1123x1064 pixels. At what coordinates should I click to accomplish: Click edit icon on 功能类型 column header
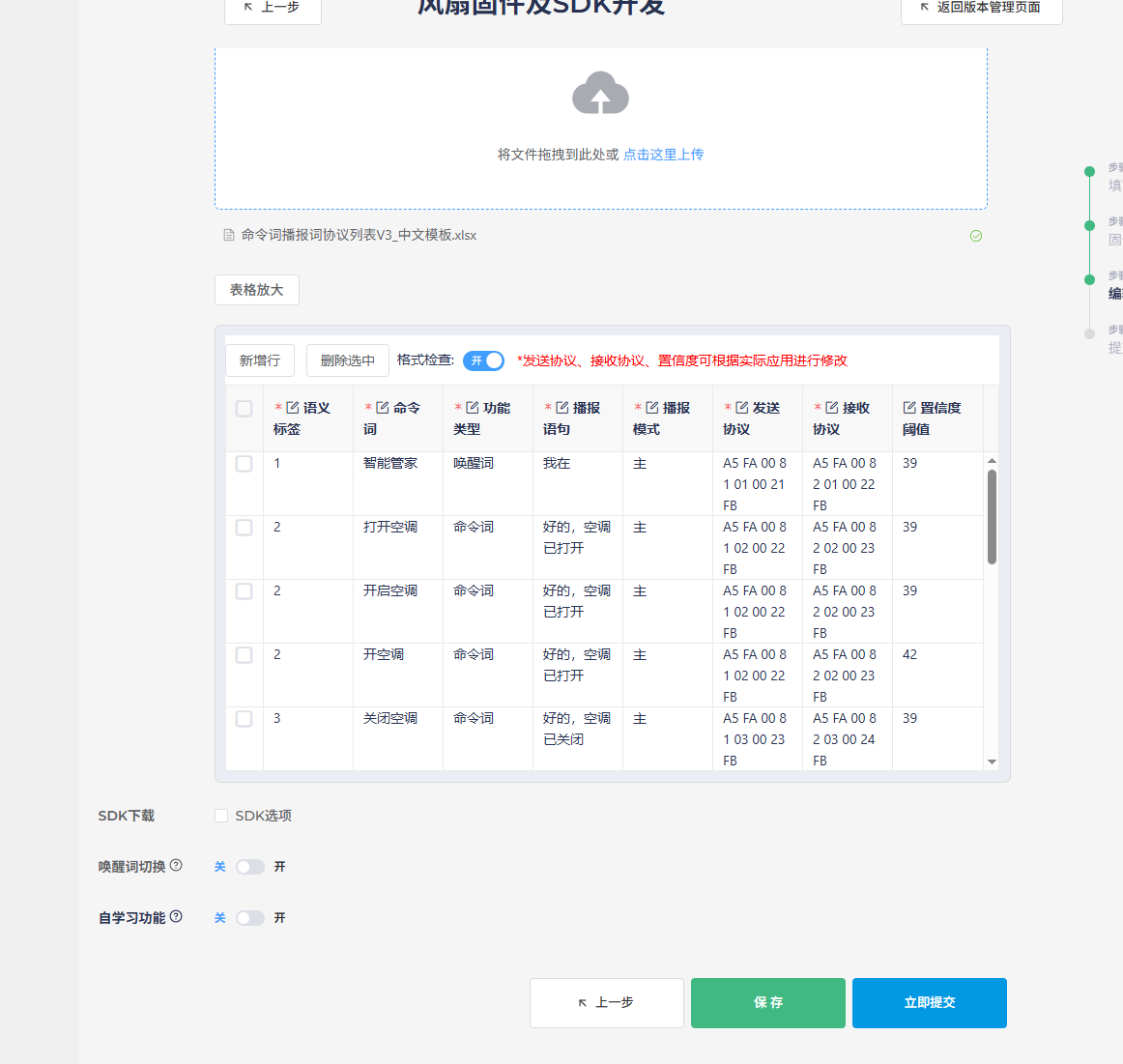point(473,408)
